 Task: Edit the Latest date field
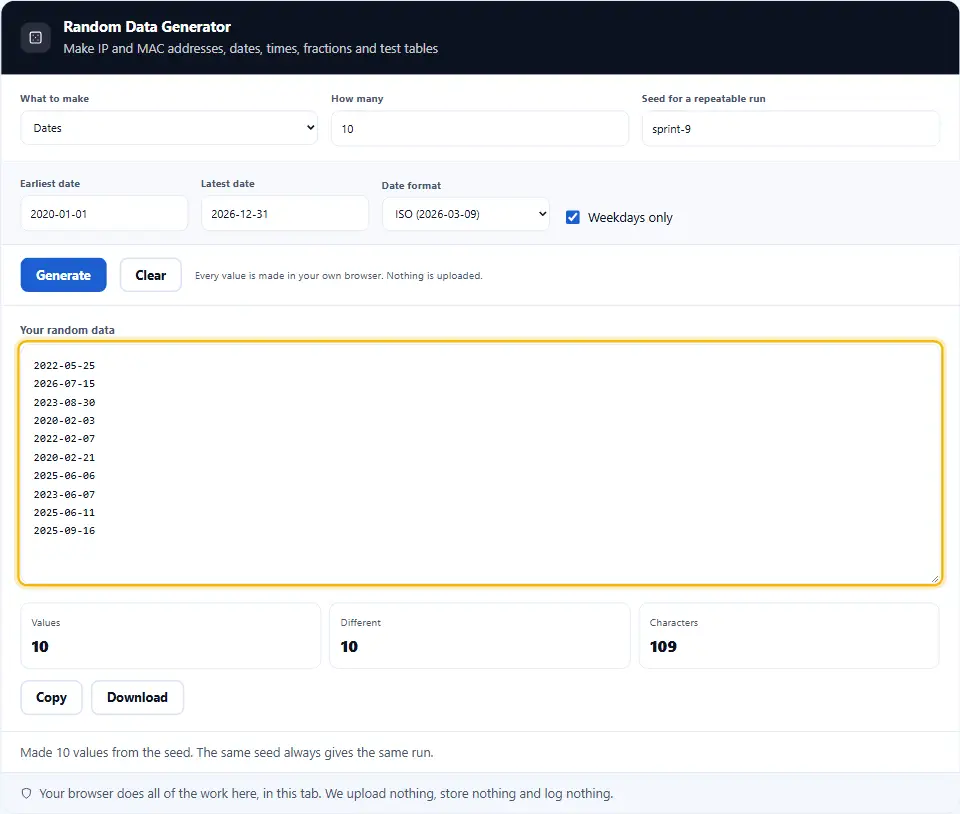pyautogui.click(x=285, y=214)
